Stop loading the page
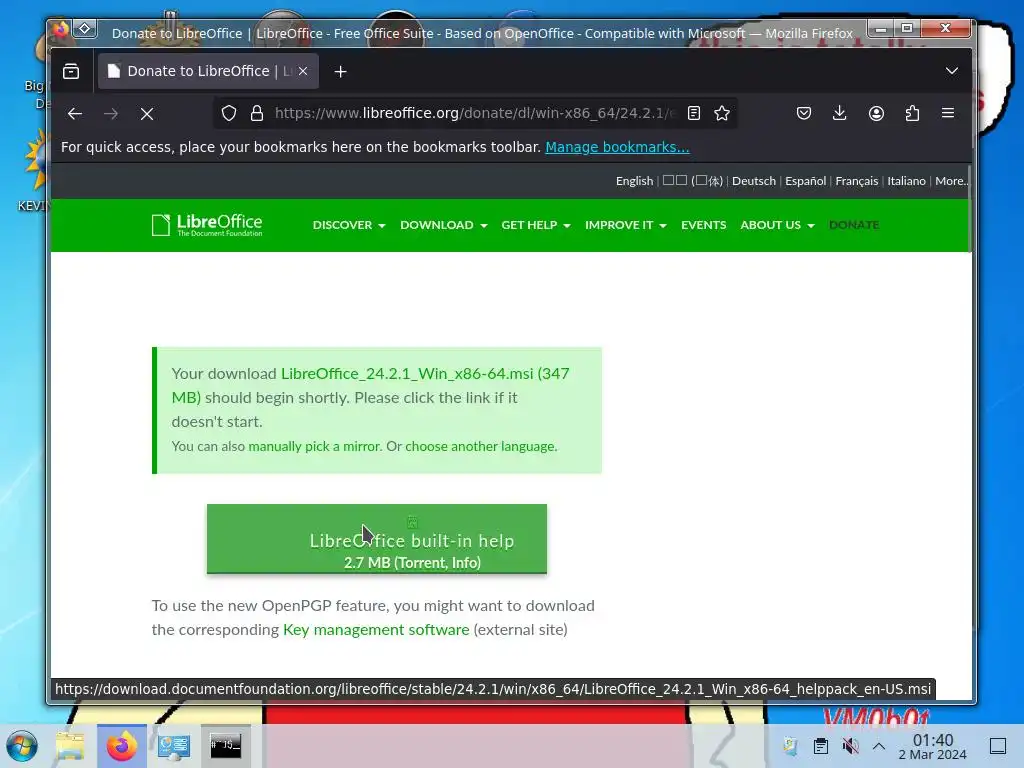Screen dimensions: 1024x768 tap(147, 114)
